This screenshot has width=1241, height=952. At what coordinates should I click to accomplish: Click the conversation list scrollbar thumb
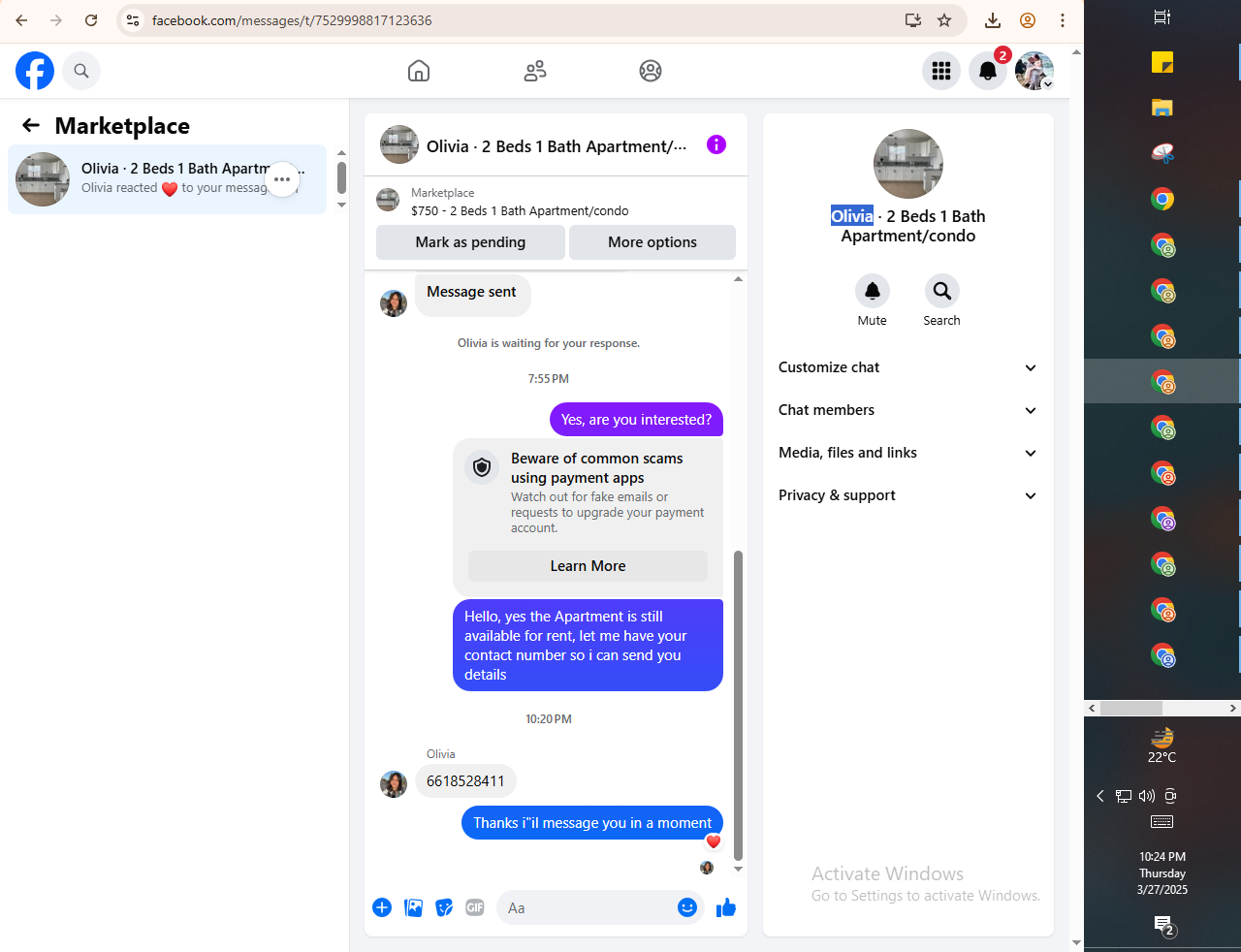(341, 177)
